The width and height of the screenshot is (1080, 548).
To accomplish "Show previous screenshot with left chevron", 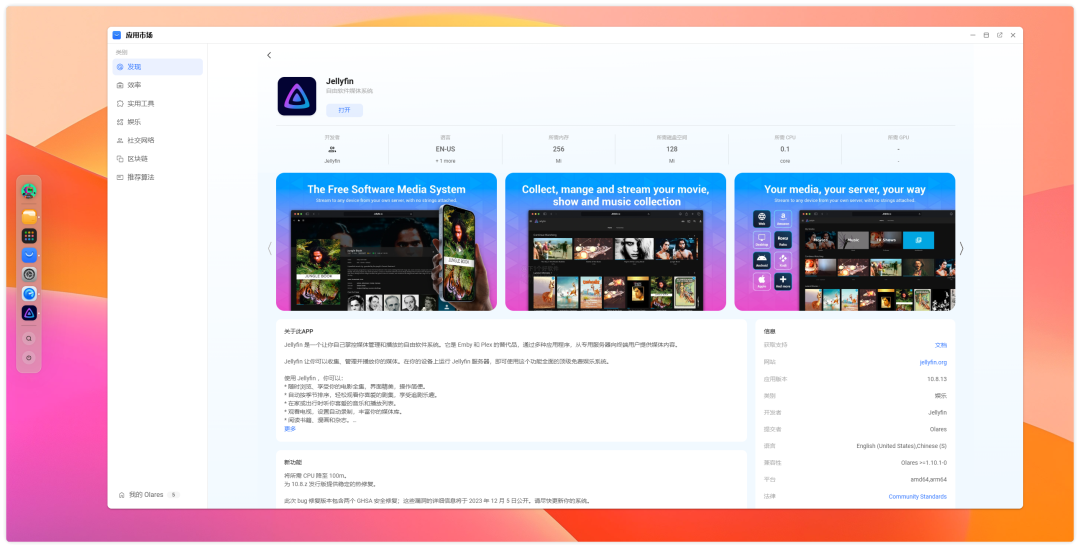I will click(269, 248).
